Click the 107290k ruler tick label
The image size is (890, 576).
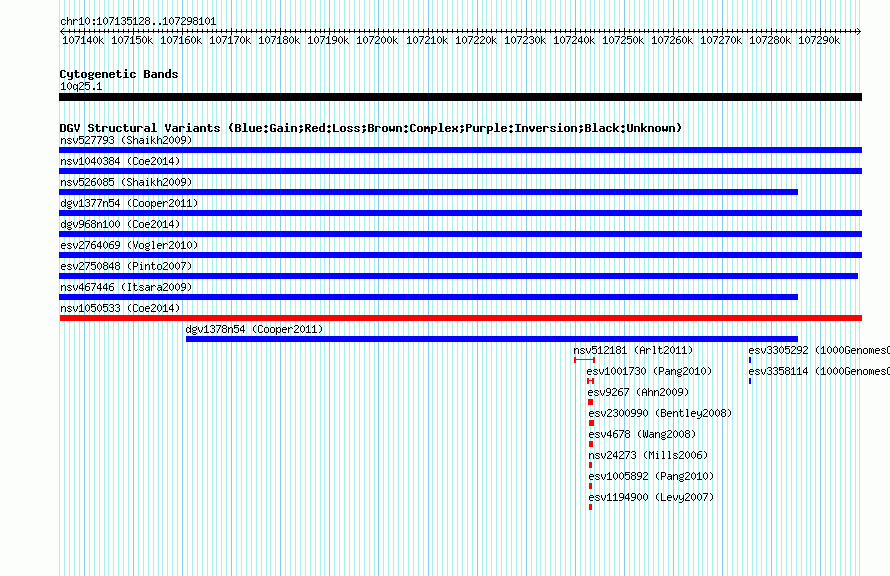click(x=819, y=40)
